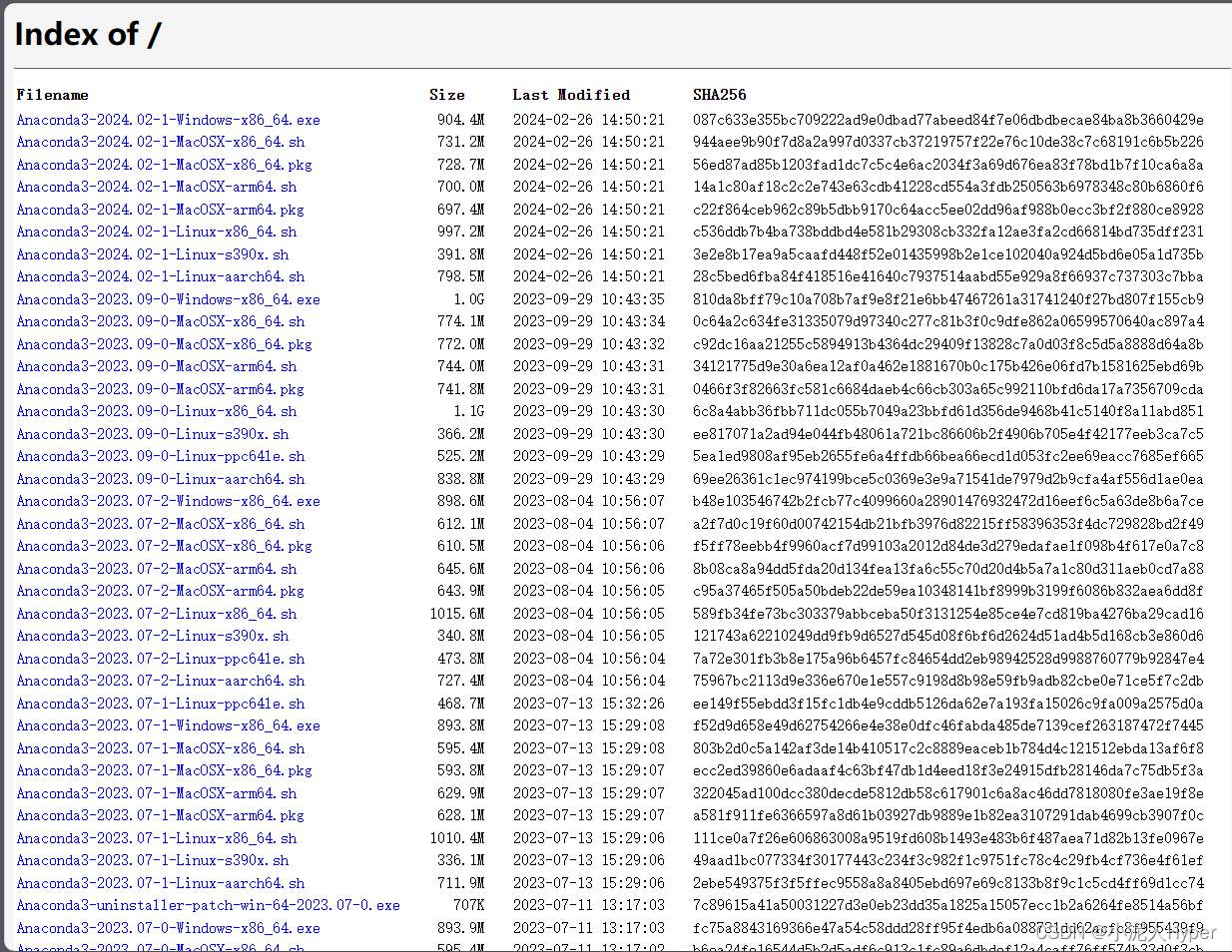Click the 707K size value
Screen dimensions: 1232x952
point(469,905)
